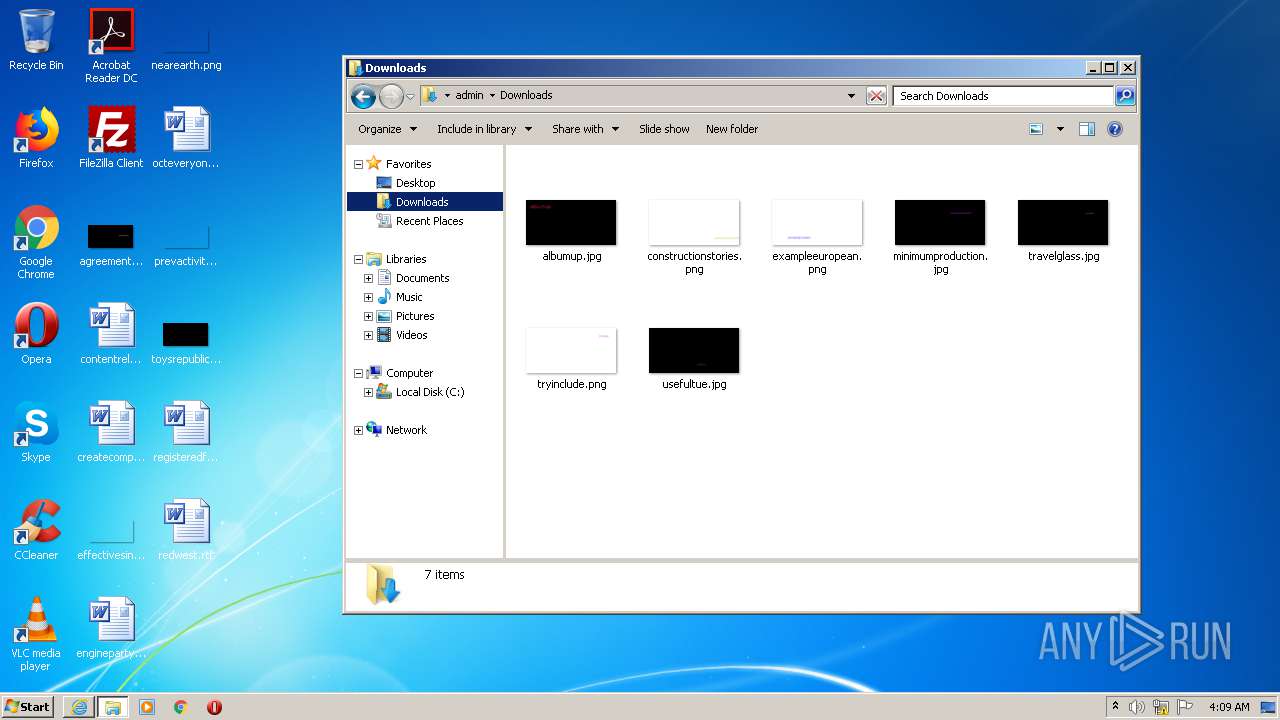This screenshot has height=720, width=1280.
Task: Click the Change your view icon
Action: pyautogui.click(x=1036, y=129)
